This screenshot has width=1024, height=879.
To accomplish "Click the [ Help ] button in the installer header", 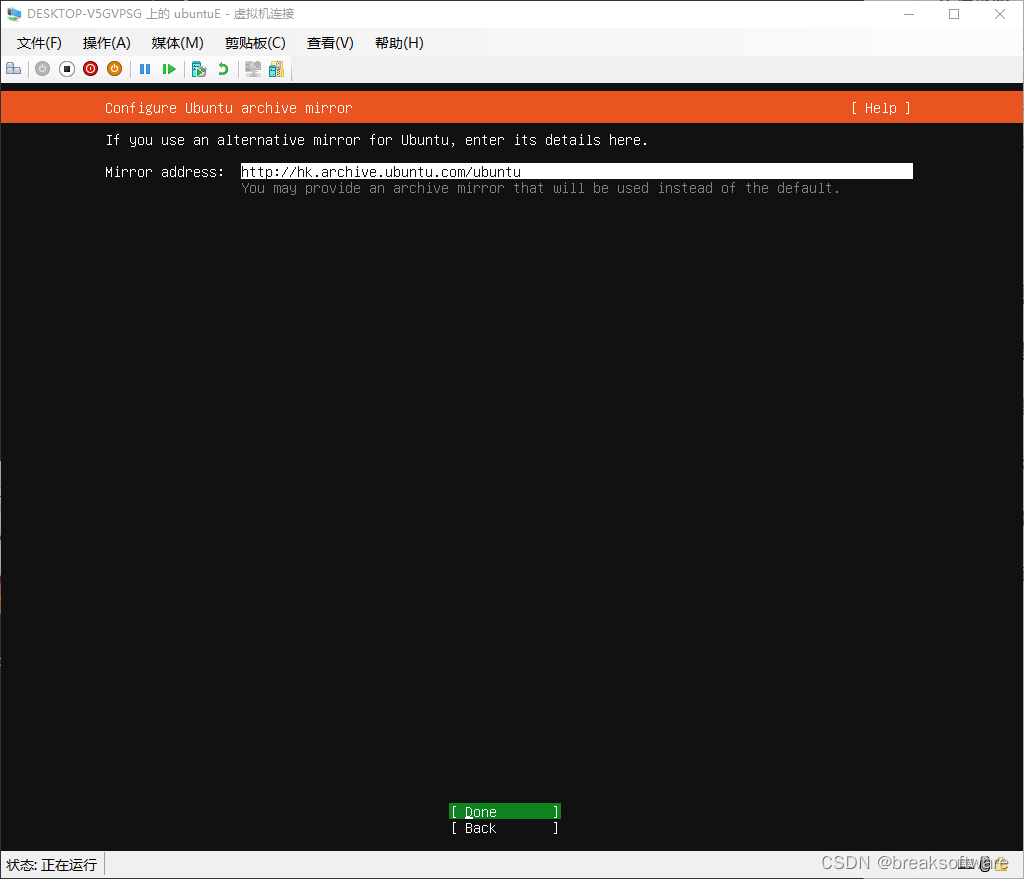I will coord(881,108).
